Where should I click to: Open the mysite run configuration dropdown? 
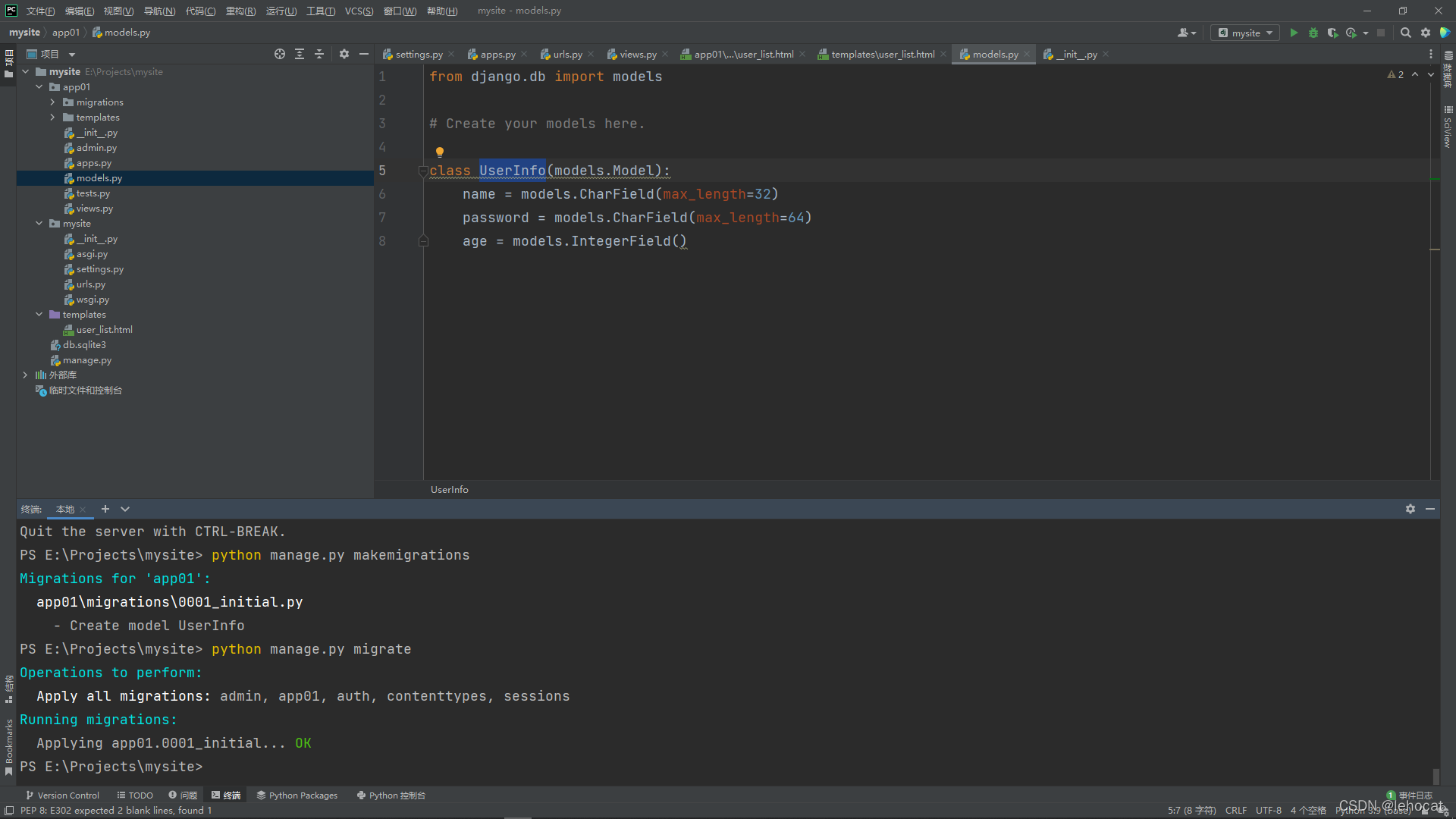[x=1245, y=33]
